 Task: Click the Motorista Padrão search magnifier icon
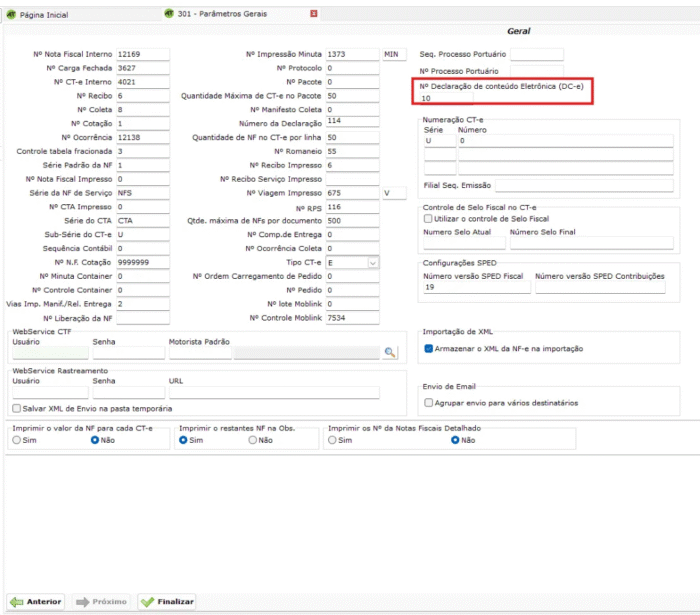(390, 352)
